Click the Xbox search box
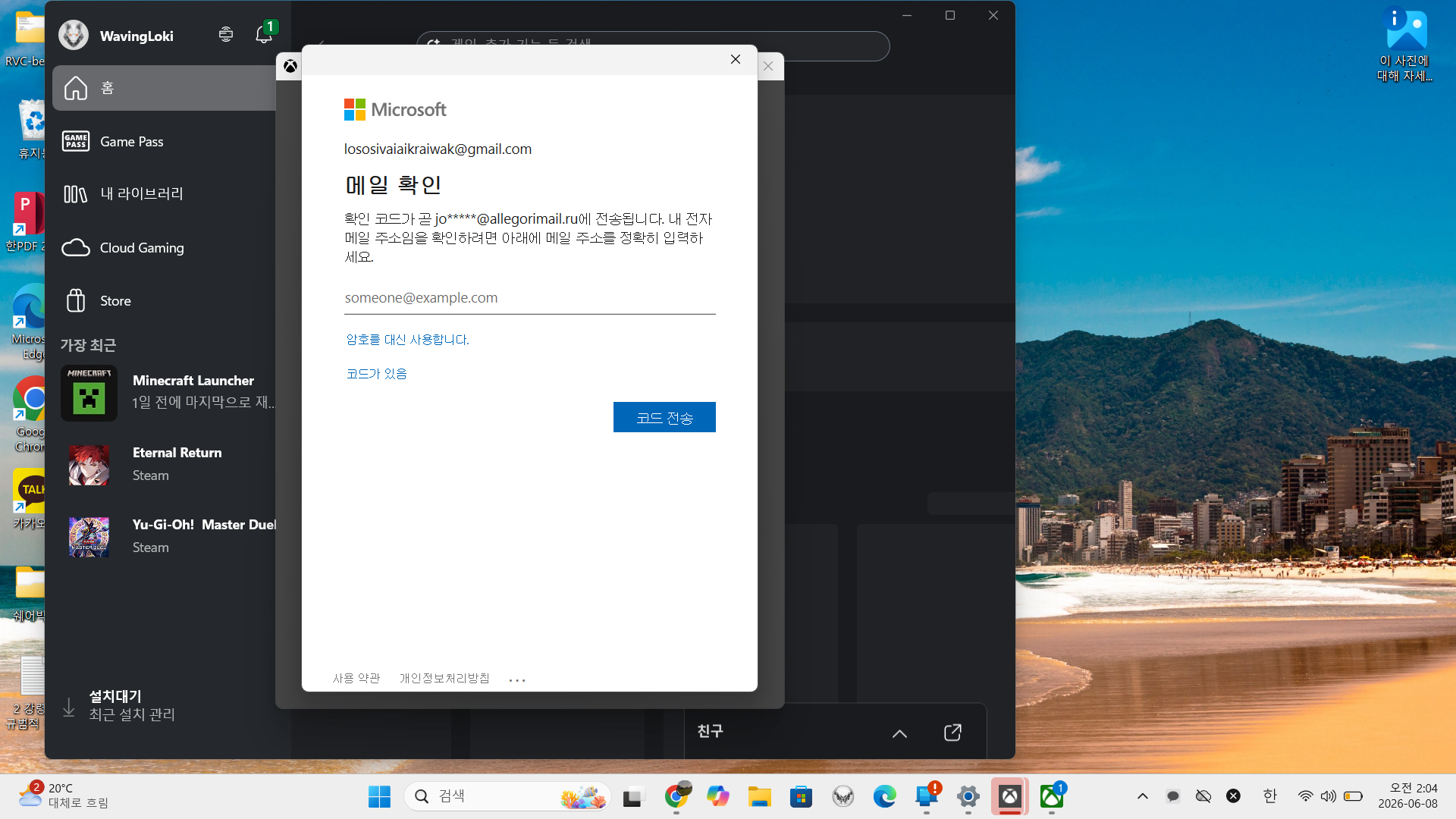The image size is (1456, 819). coord(652,45)
